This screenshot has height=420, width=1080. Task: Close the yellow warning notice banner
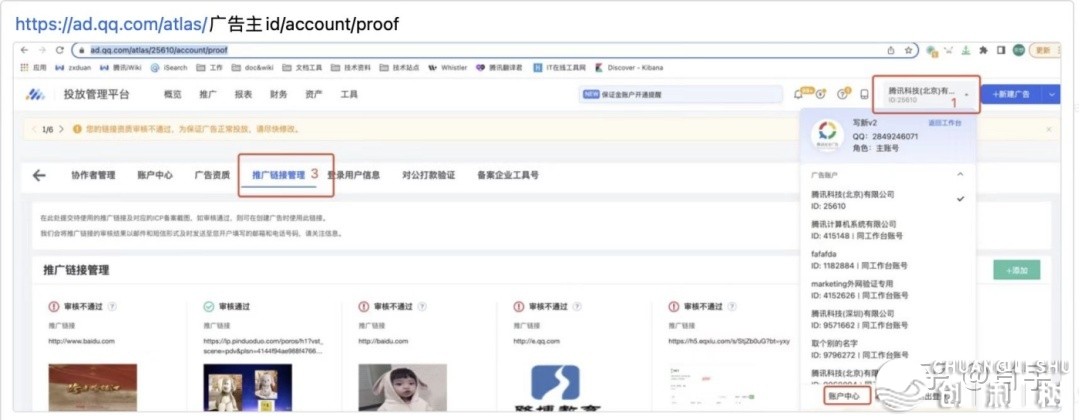point(1049,129)
